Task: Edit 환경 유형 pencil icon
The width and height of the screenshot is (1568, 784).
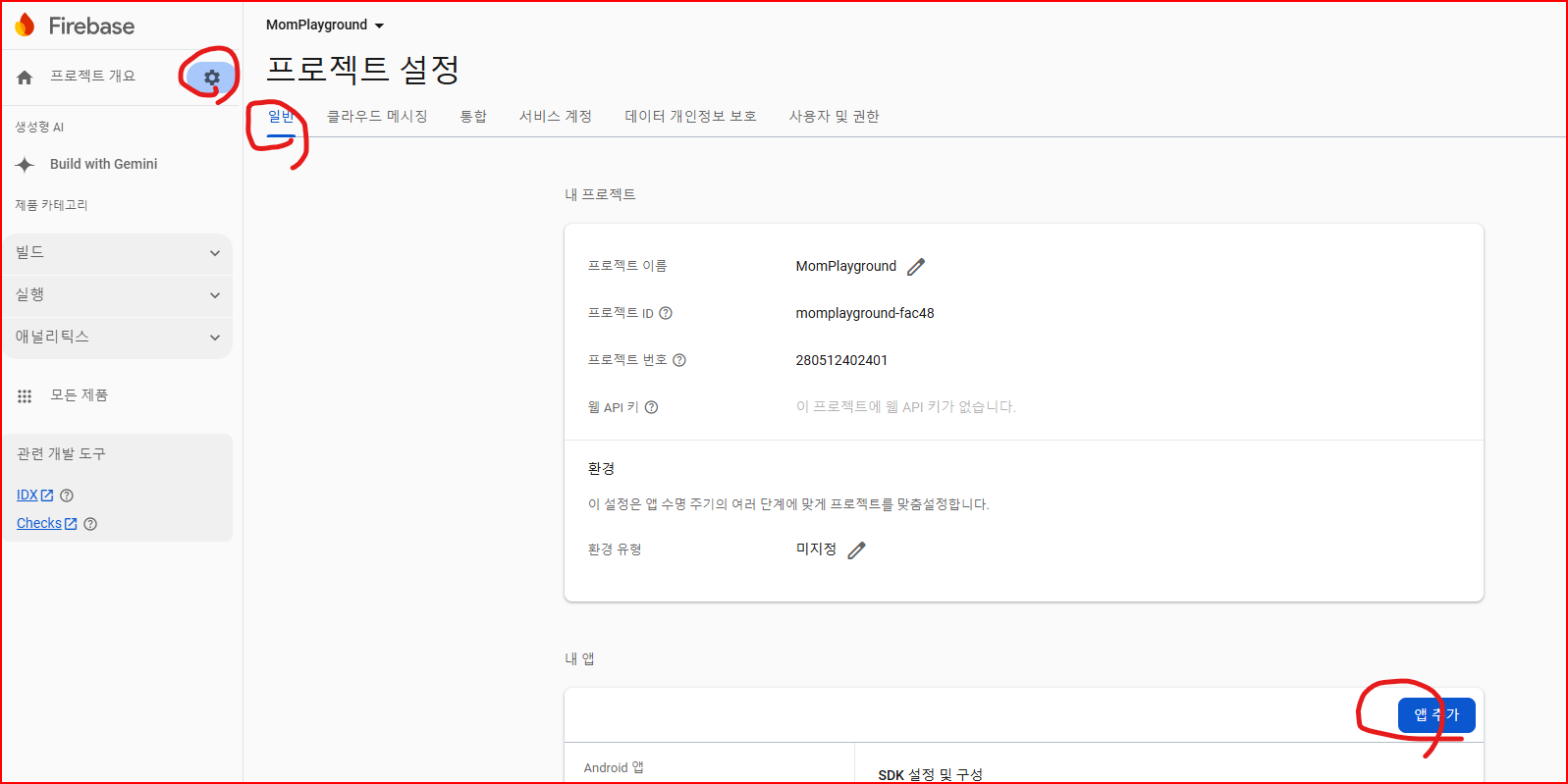Action: click(857, 550)
